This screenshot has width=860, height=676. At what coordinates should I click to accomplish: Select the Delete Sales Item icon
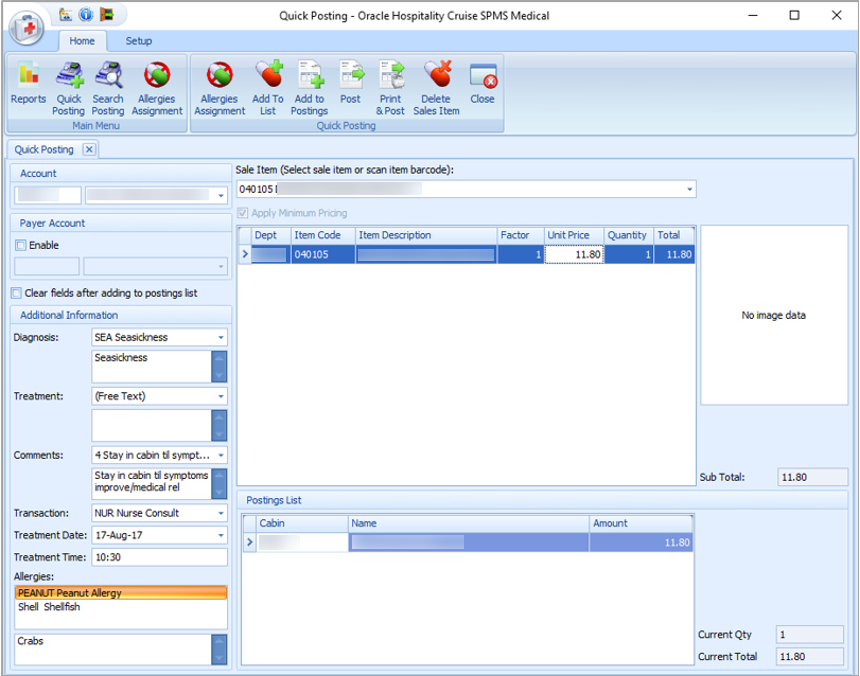[x=435, y=85]
